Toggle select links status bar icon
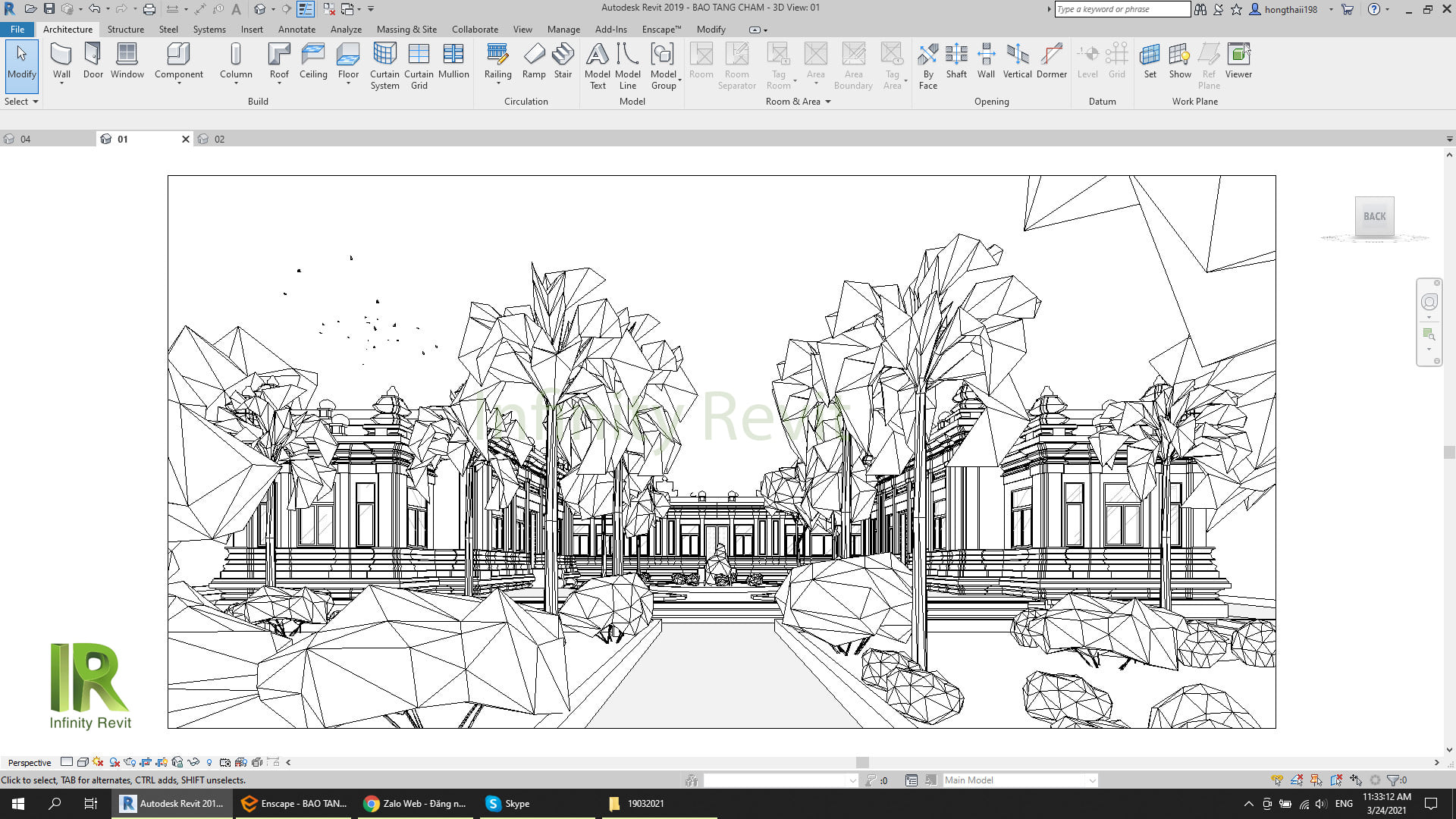1456x819 pixels. pos(1277,780)
